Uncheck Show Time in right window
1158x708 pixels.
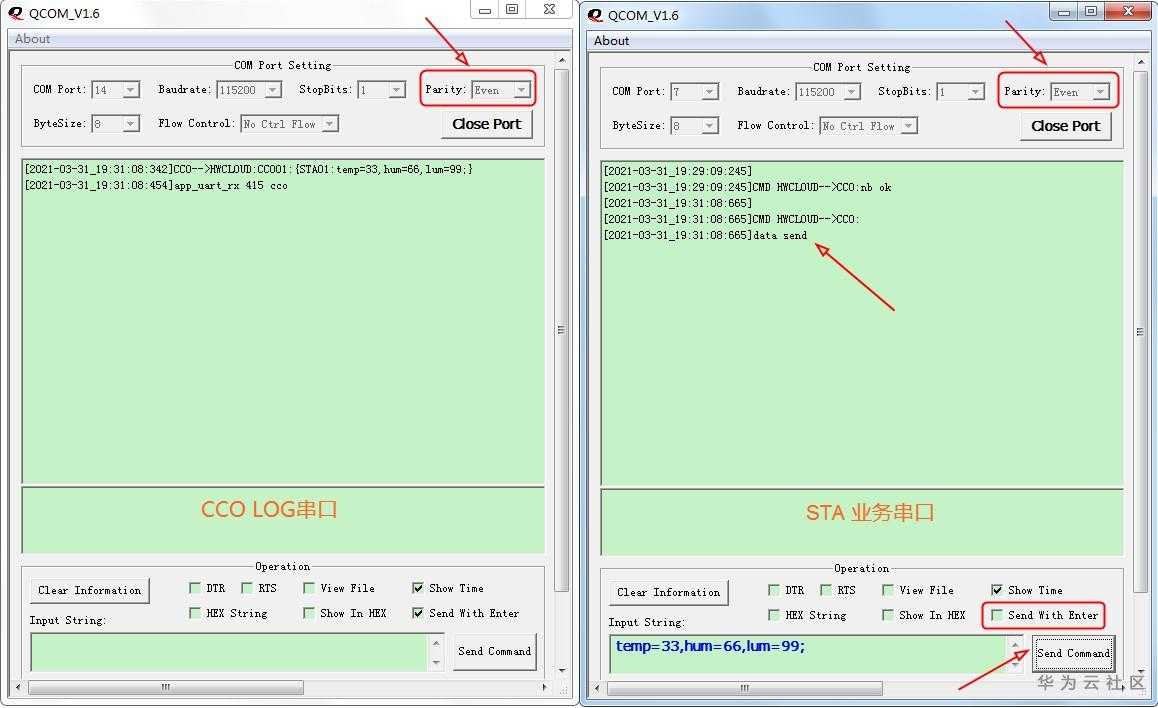pos(997,590)
